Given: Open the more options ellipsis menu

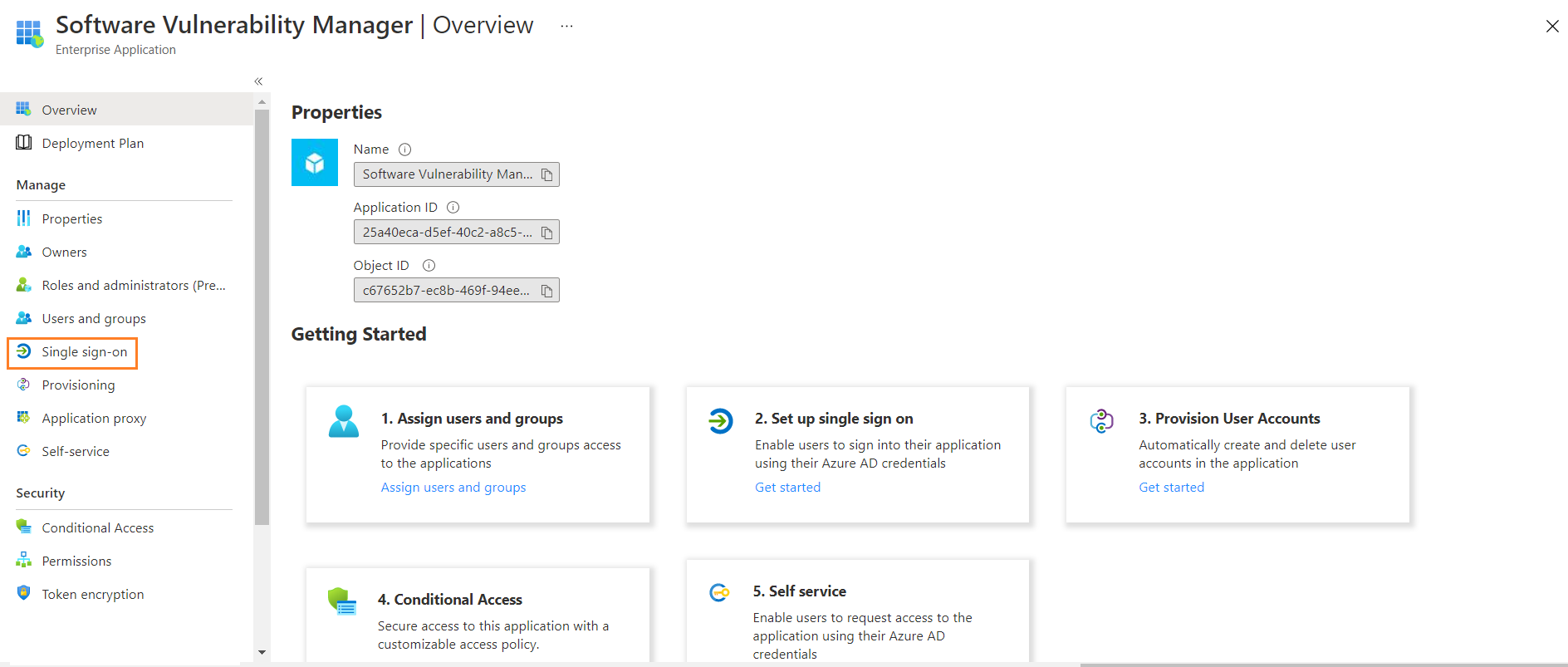Looking at the screenshot, I should 566,26.
